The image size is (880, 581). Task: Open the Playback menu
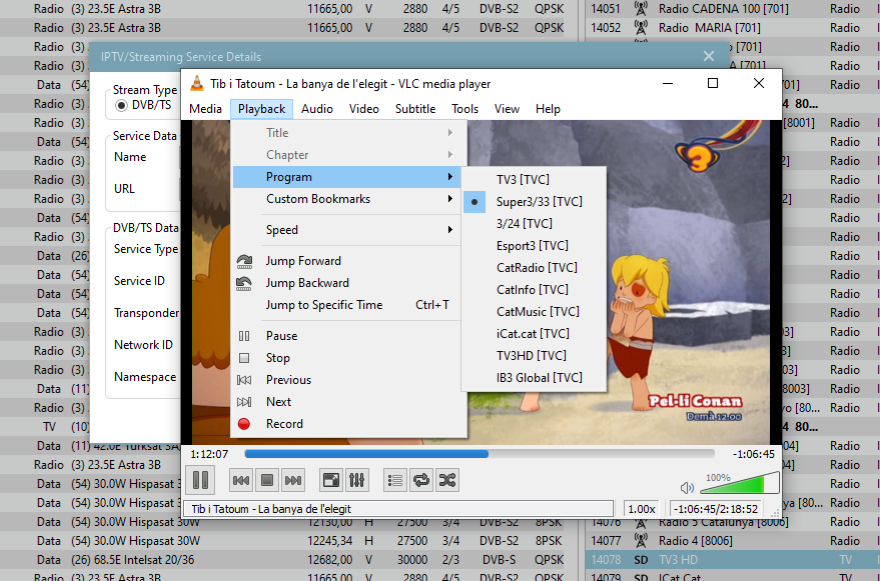pos(262,109)
